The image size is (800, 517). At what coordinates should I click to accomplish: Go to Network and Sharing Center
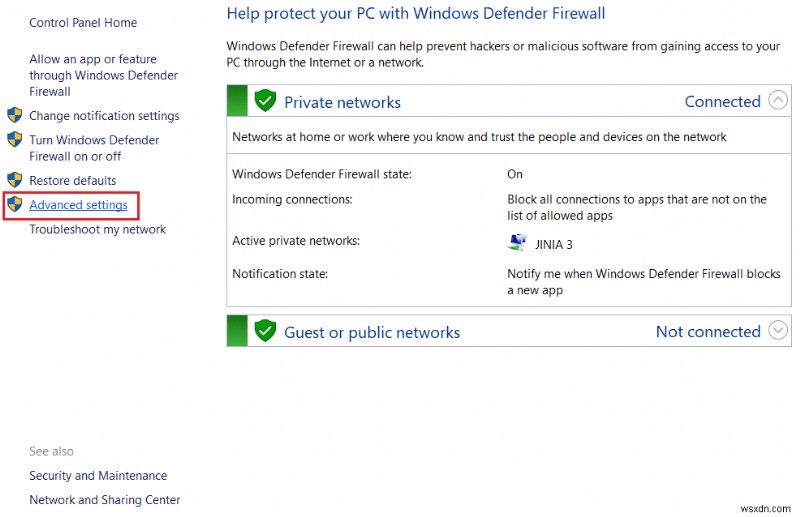[x=104, y=500]
